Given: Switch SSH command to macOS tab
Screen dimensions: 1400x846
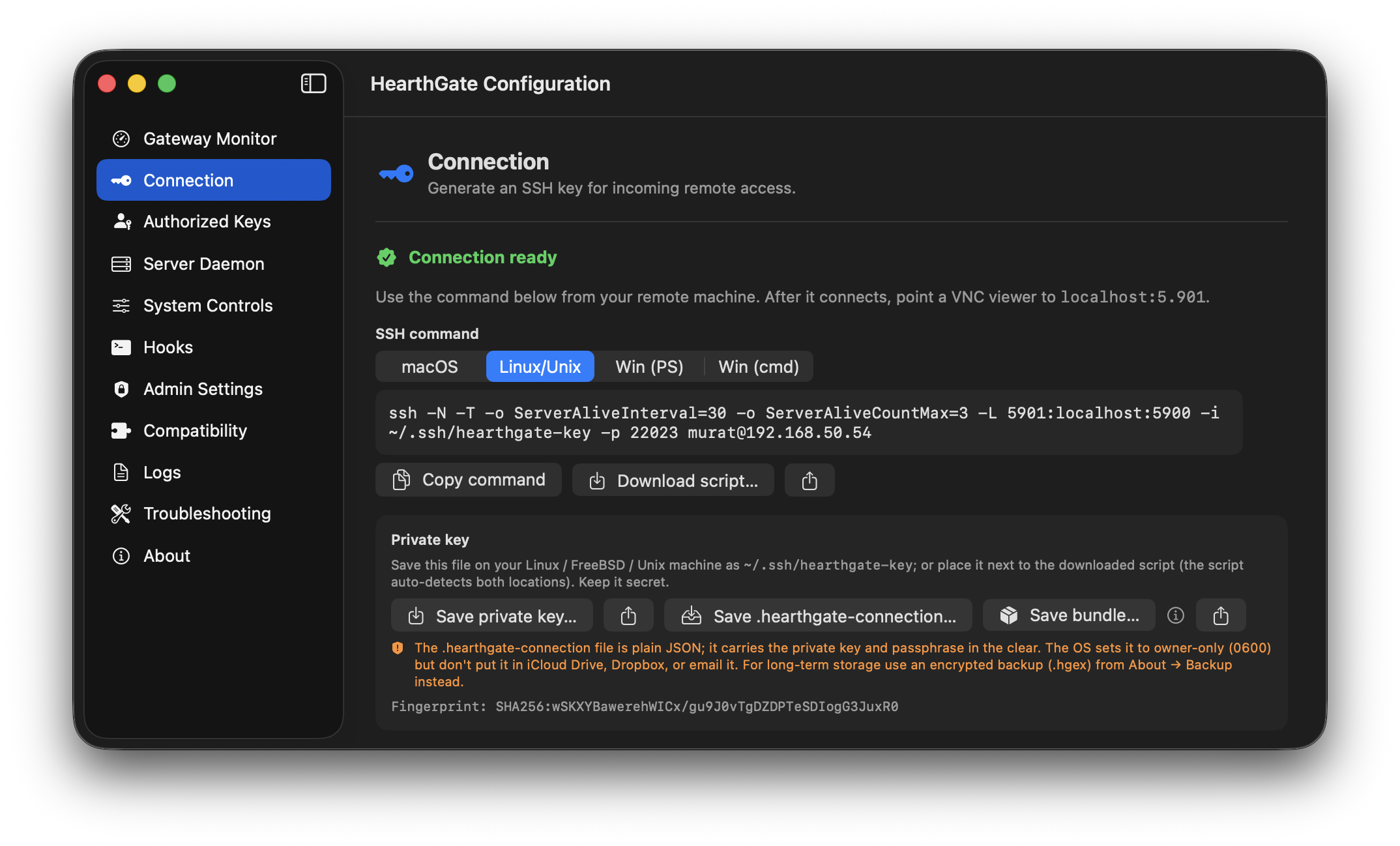Looking at the screenshot, I should point(430,366).
